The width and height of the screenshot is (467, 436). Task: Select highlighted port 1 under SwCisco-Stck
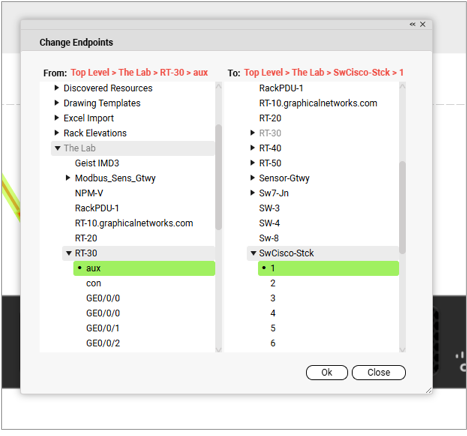(x=328, y=268)
